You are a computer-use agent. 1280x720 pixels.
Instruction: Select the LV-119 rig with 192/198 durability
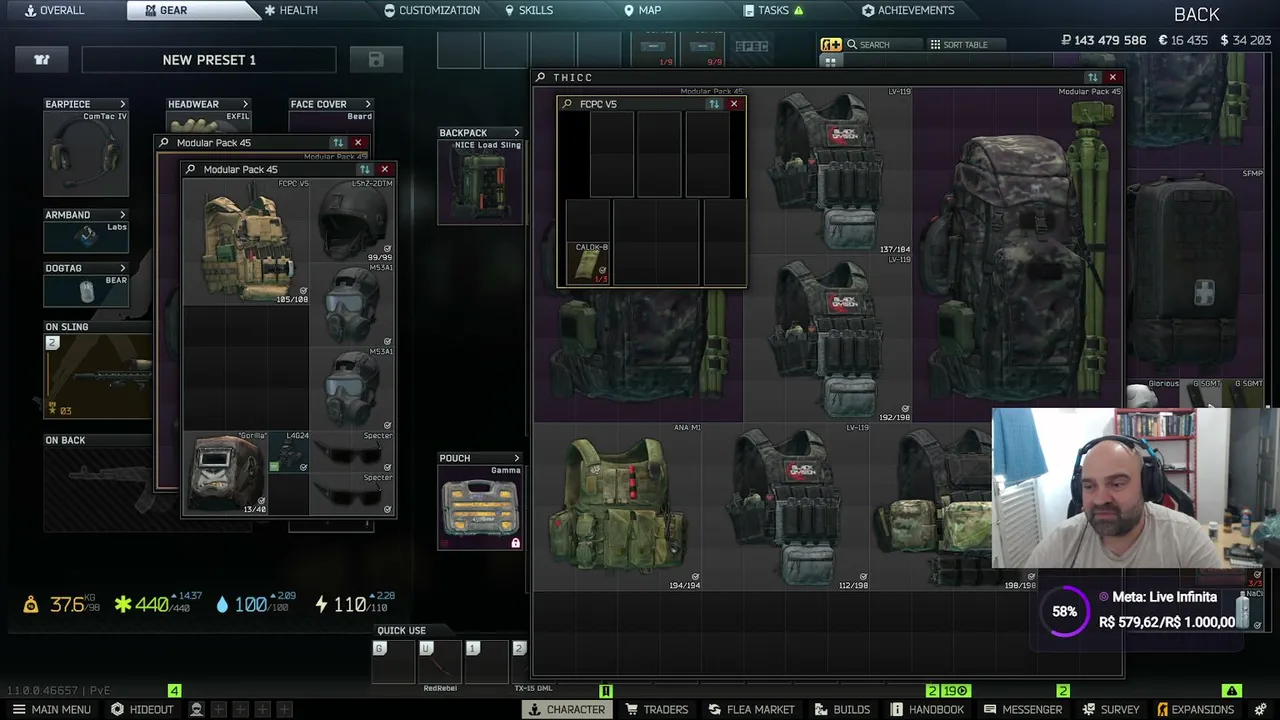tap(828, 339)
